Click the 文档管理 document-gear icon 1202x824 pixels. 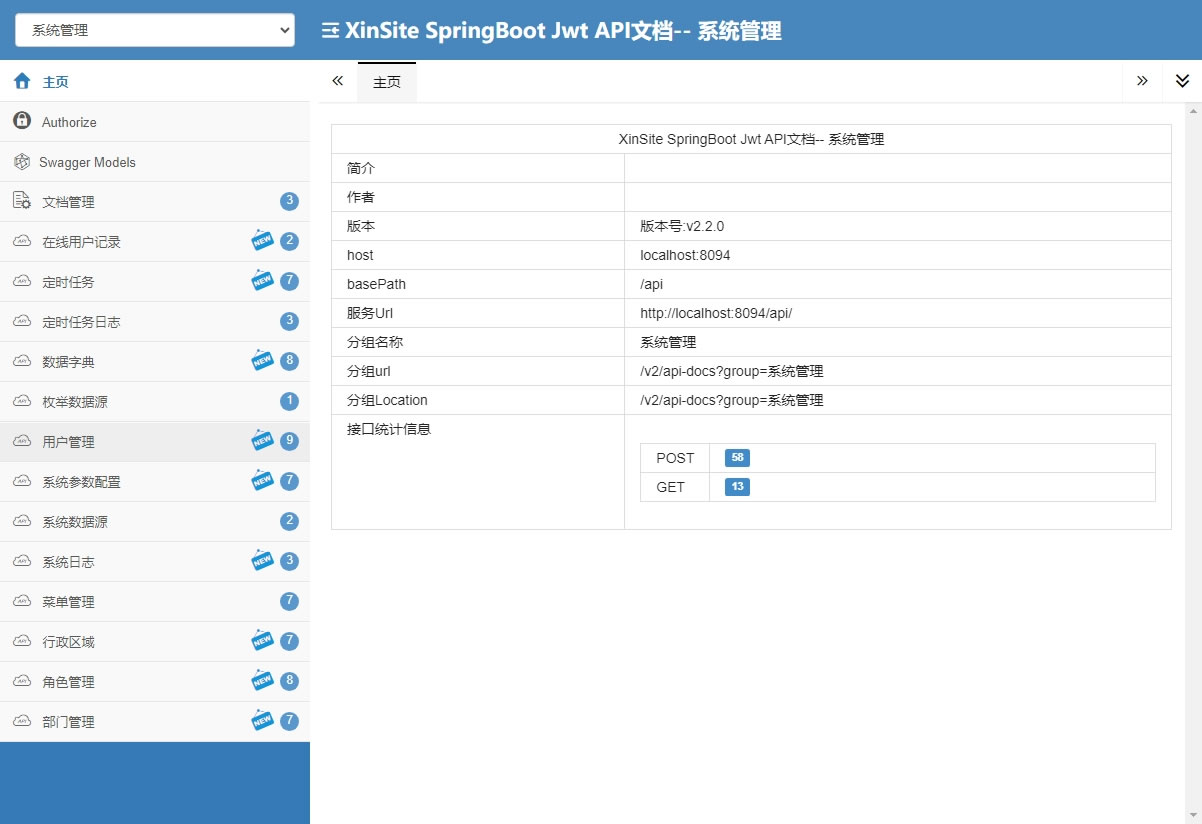coord(22,201)
